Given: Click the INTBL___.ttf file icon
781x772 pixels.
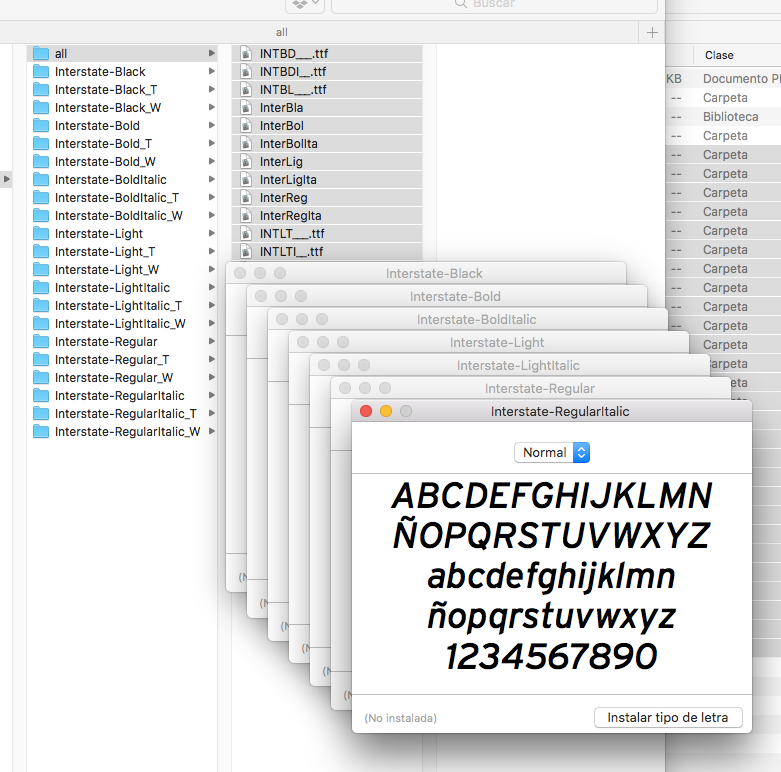Looking at the screenshot, I should coord(246,89).
